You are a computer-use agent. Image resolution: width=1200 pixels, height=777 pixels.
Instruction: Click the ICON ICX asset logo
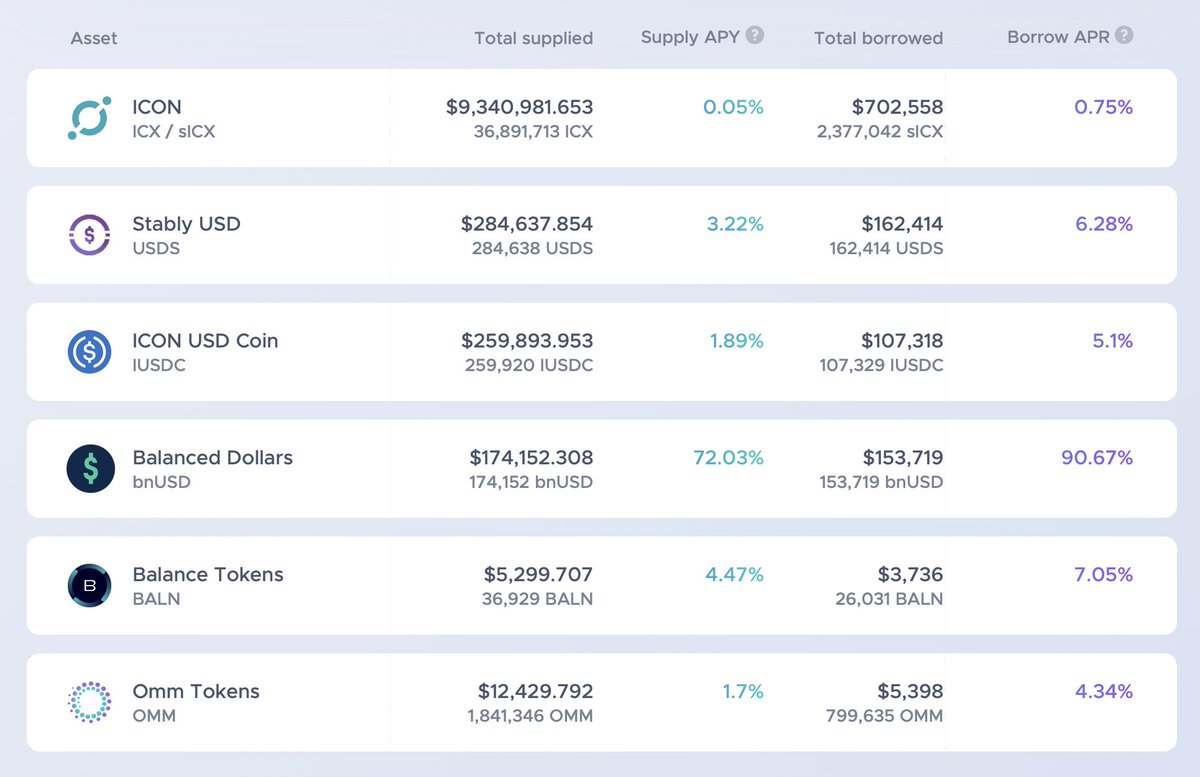pyautogui.click(x=90, y=118)
